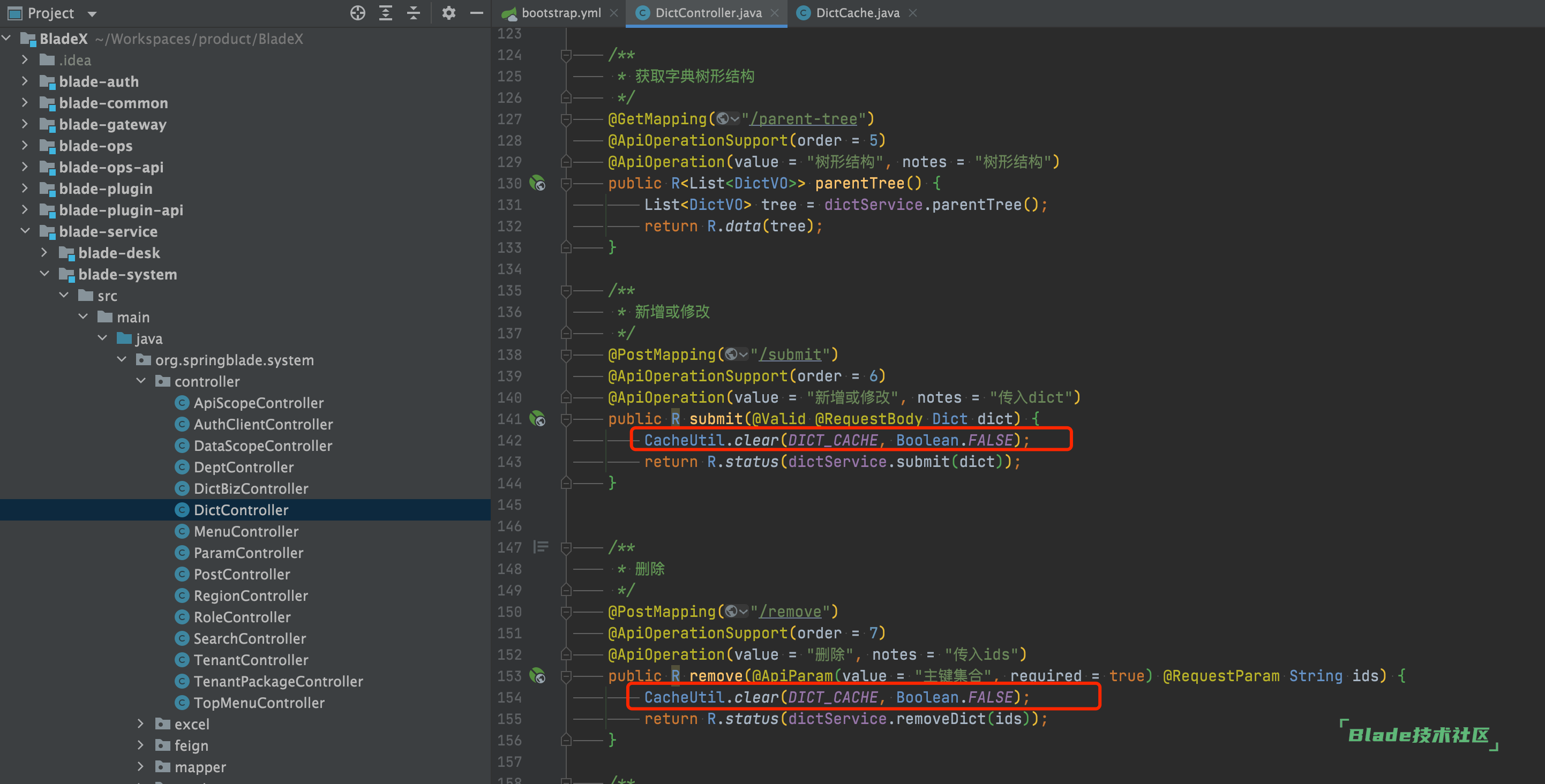The width and height of the screenshot is (1545, 784).
Task: Expand the blade-gateway module
Action: pos(25,124)
